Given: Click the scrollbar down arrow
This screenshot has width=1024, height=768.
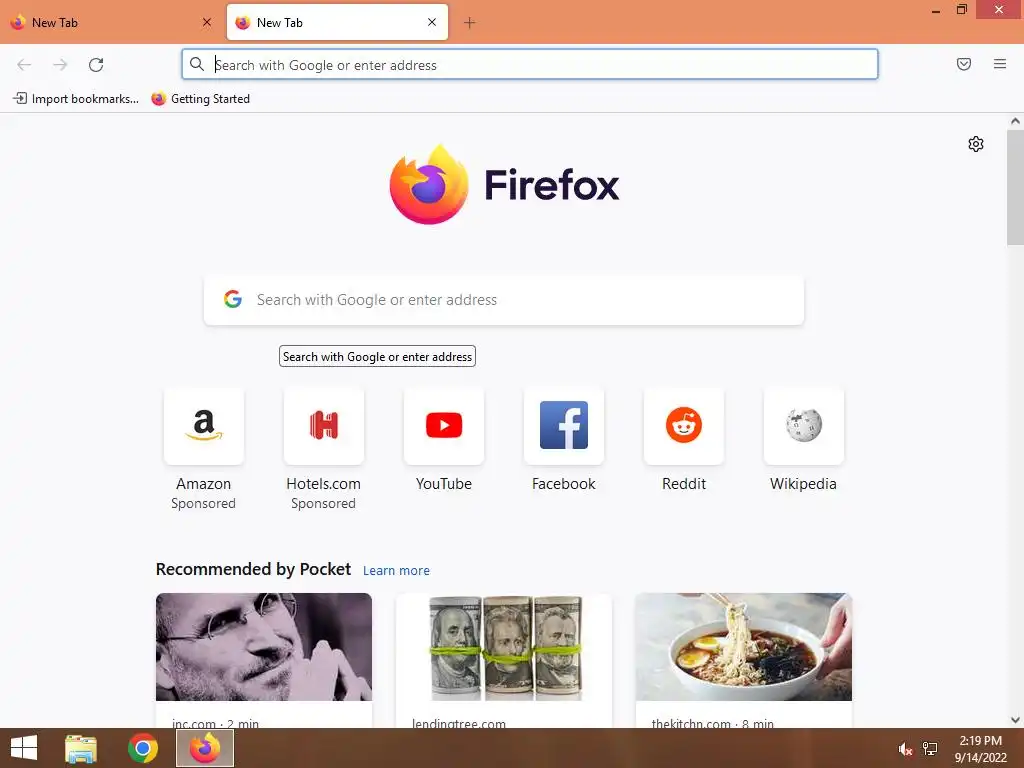Looking at the screenshot, I should click(1015, 720).
